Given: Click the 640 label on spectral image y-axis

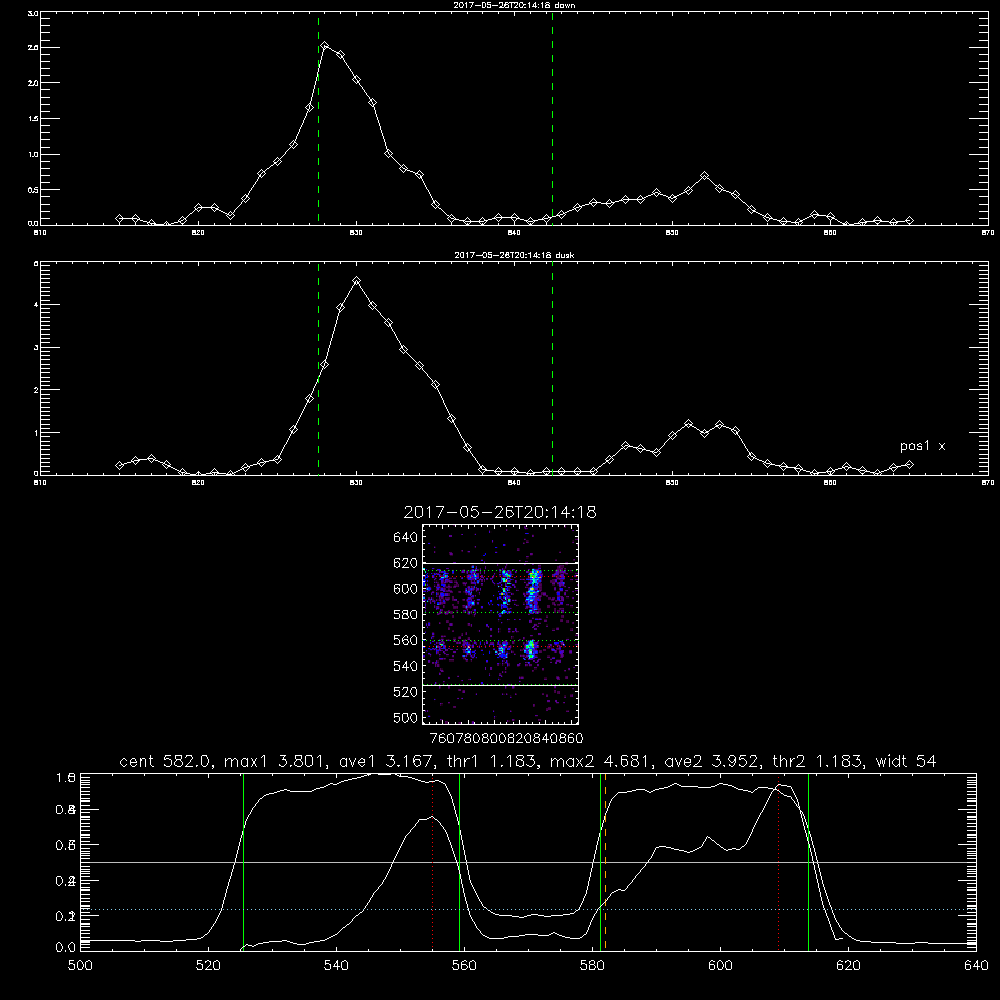Looking at the screenshot, I should click(406, 538).
